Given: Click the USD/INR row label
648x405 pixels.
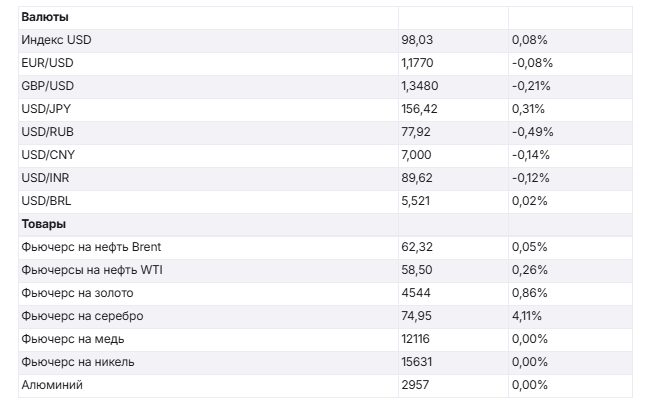Looking at the screenshot, I should point(45,178).
